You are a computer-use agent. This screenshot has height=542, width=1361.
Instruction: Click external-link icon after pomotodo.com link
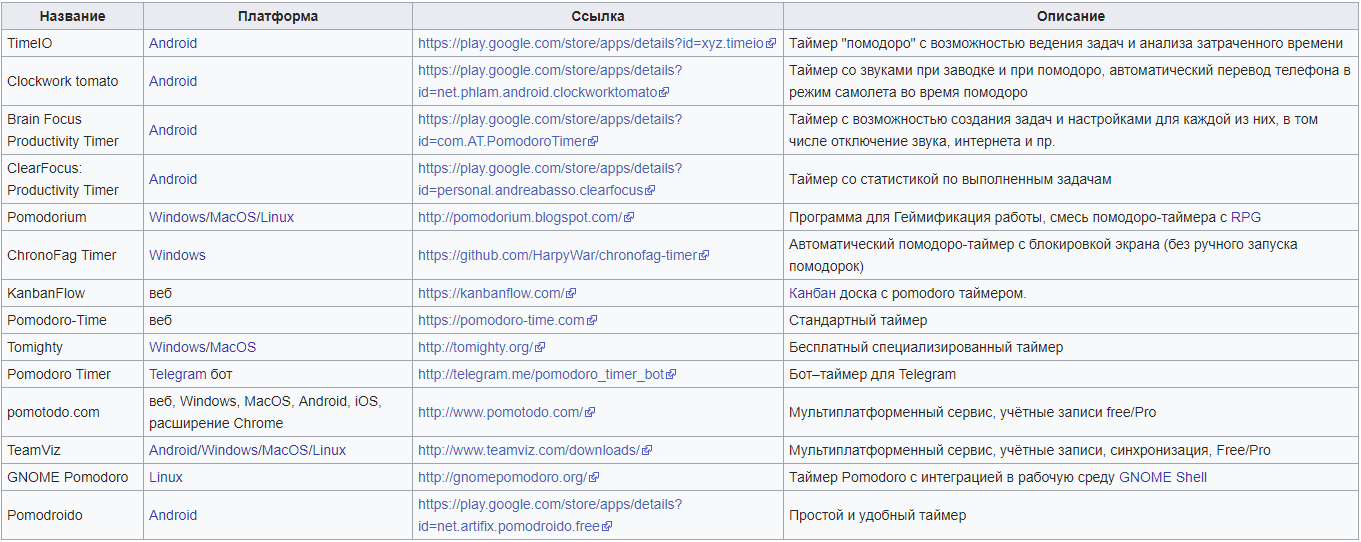(590, 413)
